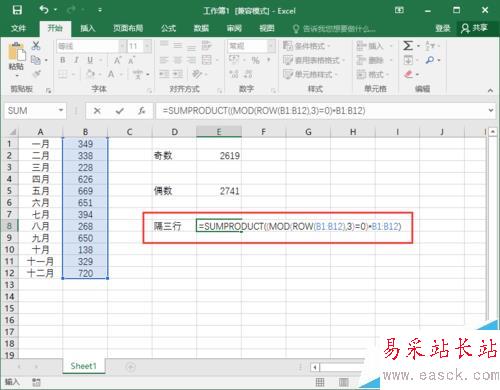Switch to the Review tab
This screenshot has height=390, width=500.
pyautogui.click(x=234, y=28)
